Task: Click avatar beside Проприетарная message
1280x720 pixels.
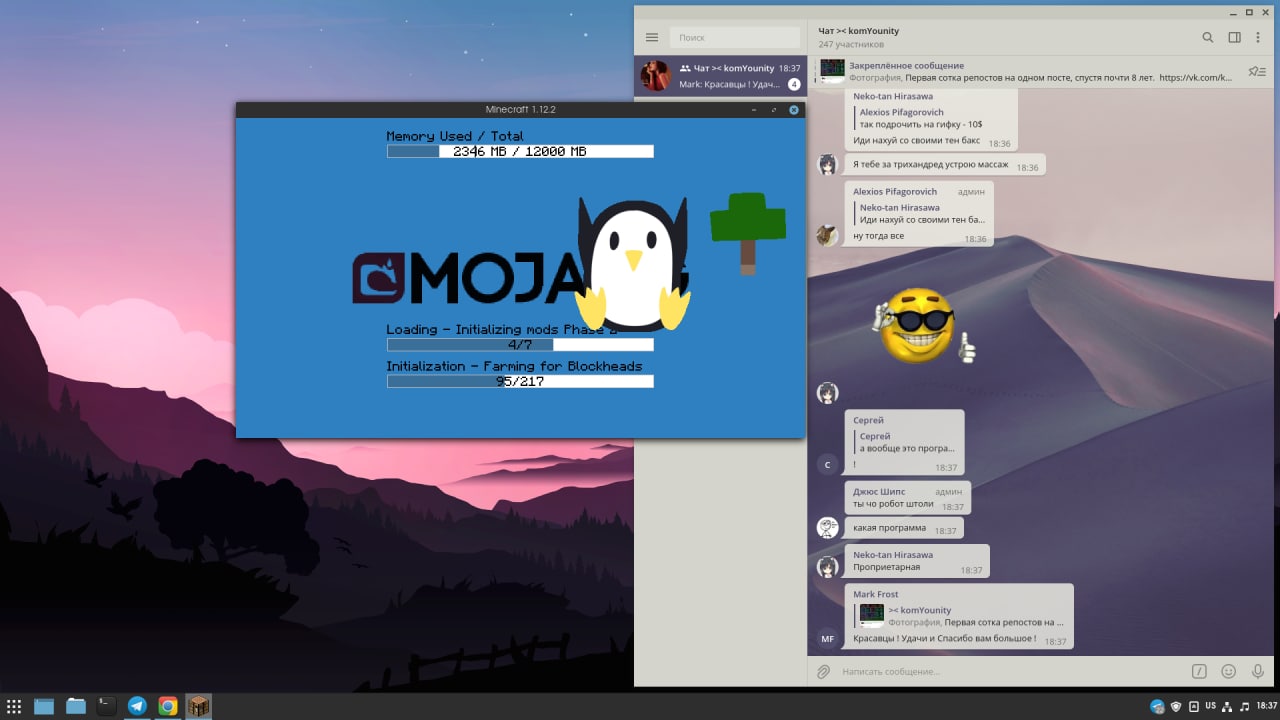Action: (x=827, y=567)
